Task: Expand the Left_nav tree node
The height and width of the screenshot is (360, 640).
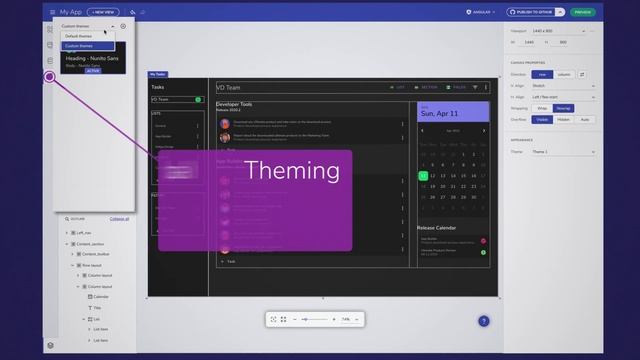Action: (67, 233)
